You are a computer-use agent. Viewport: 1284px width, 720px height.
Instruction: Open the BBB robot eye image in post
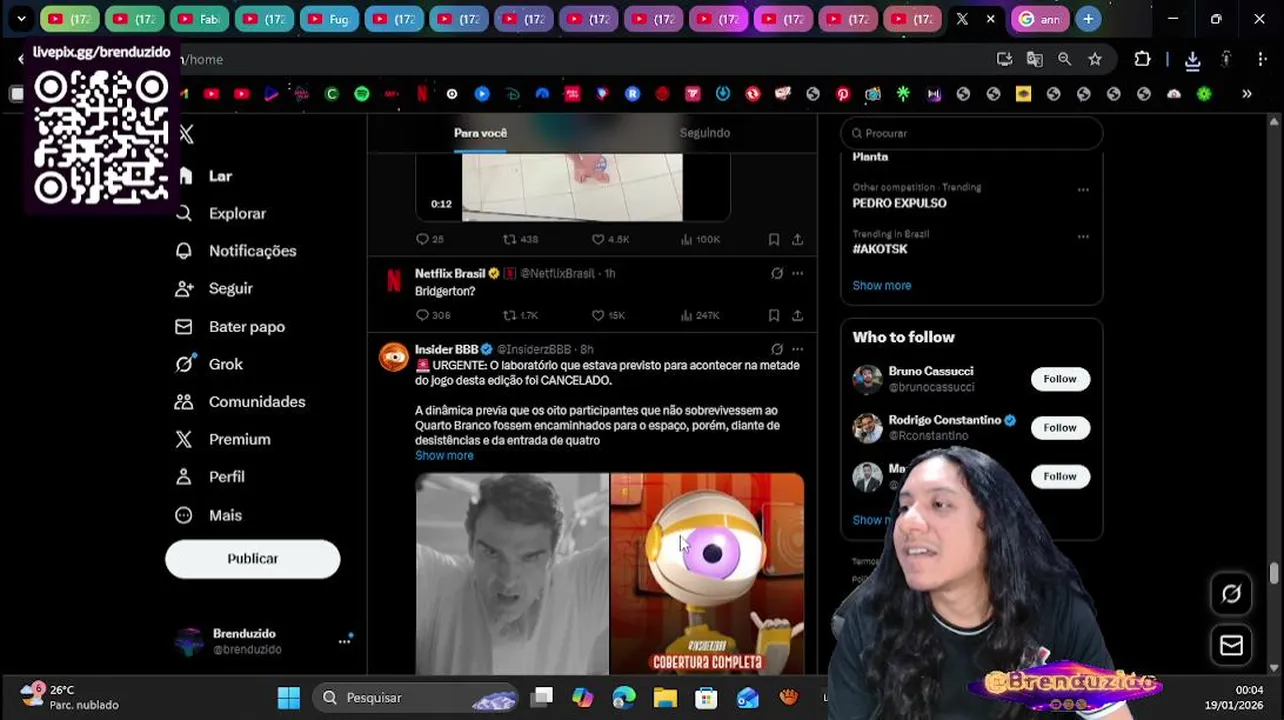click(707, 574)
